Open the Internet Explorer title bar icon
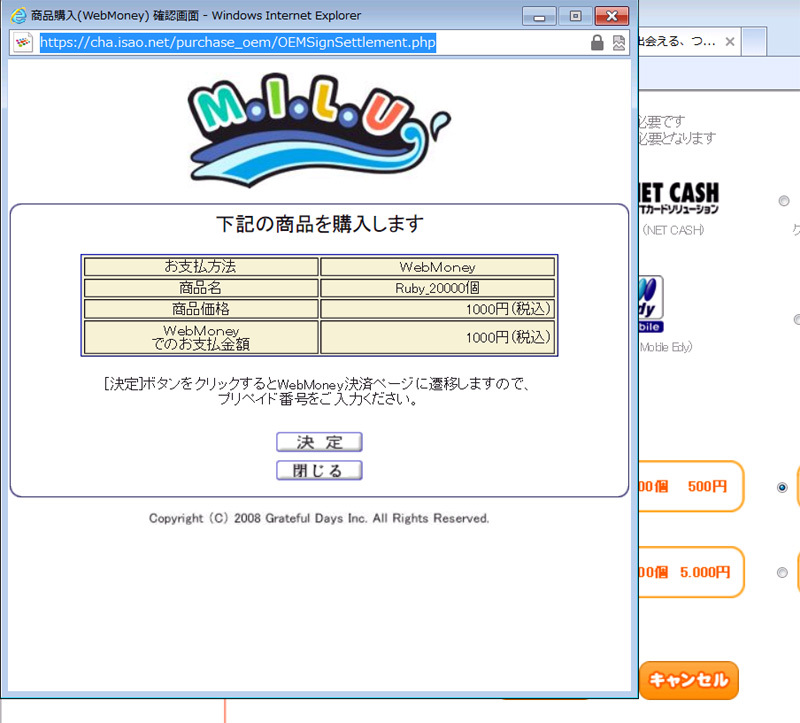The height and width of the screenshot is (723, 800). pyautogui.click(x=17, y=16)
